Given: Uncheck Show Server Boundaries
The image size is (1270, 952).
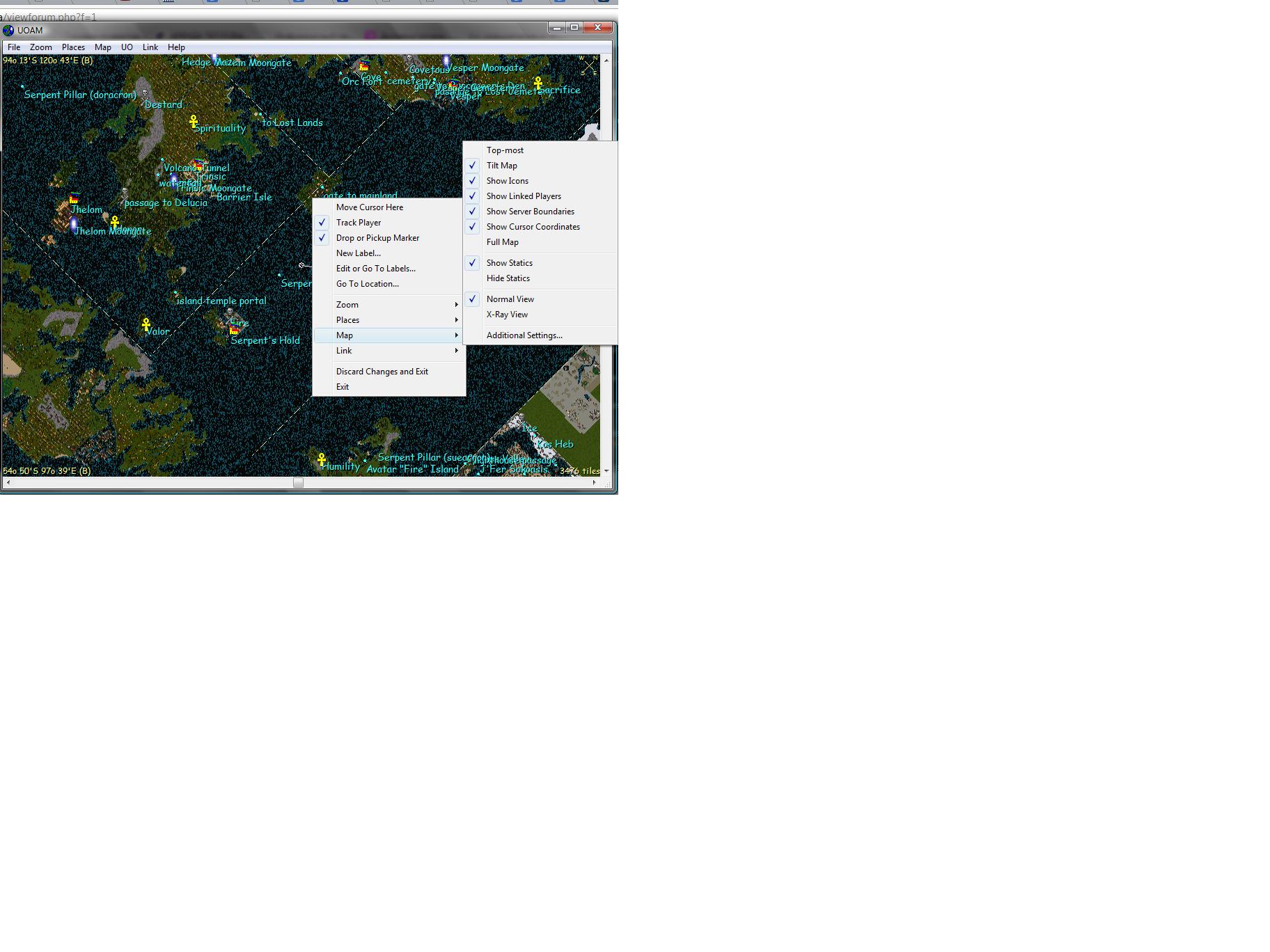Looking at the screenshot, I should click(530, 212).
